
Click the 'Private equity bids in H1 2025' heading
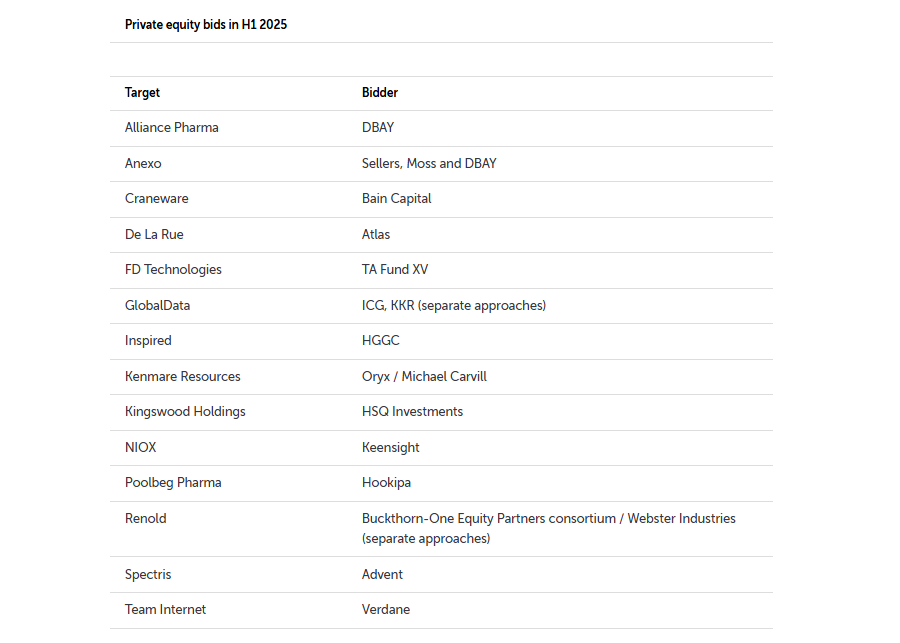pos(205,25)
